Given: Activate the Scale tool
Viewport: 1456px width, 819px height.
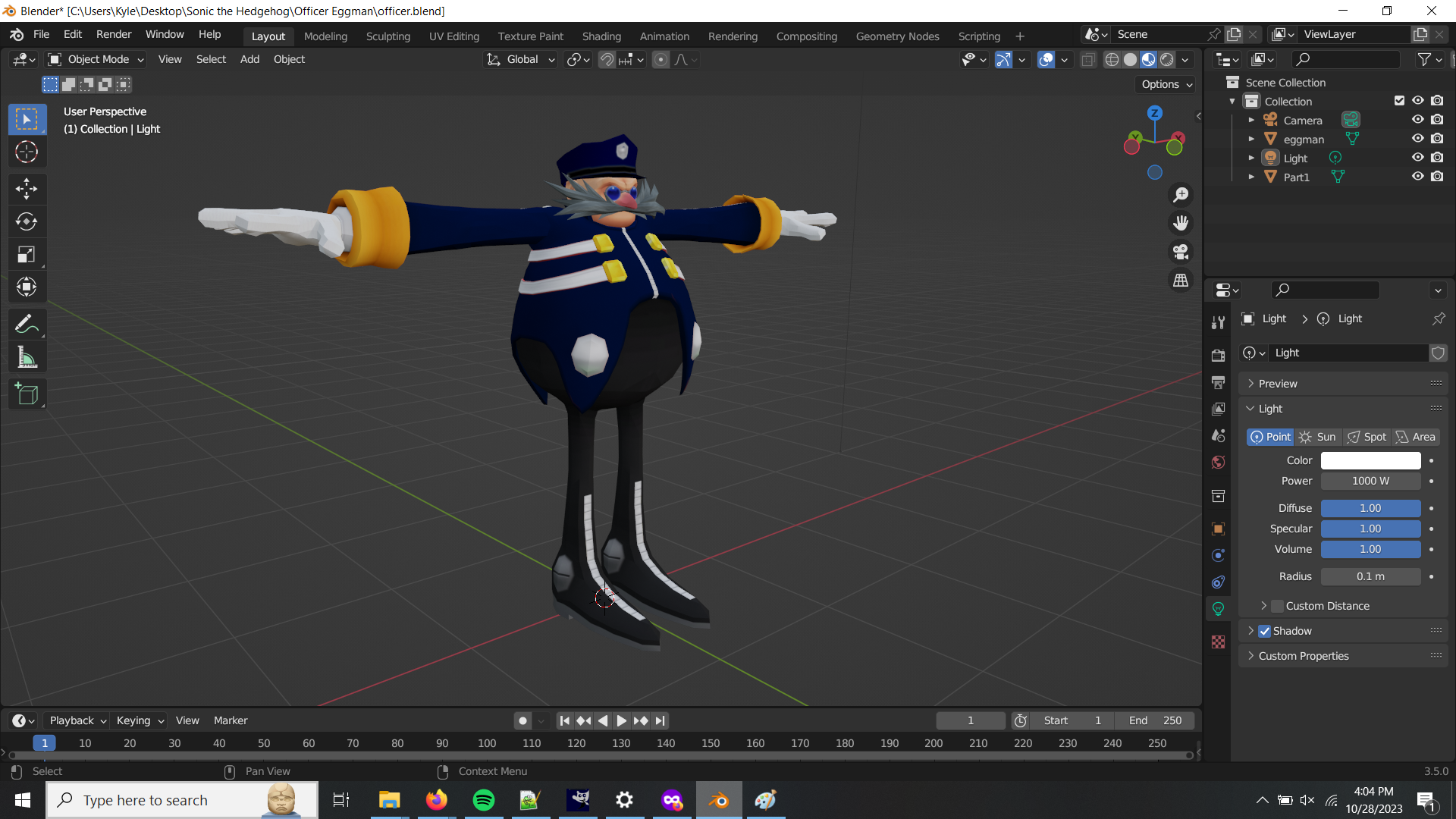Looking at the screenshot, I should tap(27, 254).
